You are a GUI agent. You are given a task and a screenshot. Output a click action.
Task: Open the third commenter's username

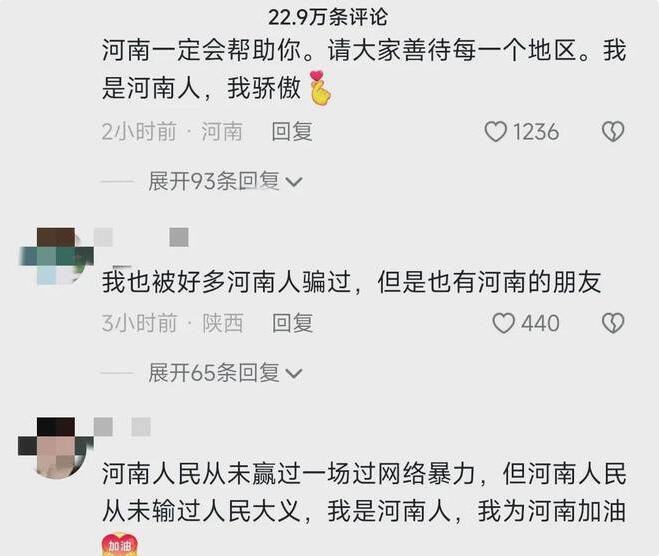(122, 427)
